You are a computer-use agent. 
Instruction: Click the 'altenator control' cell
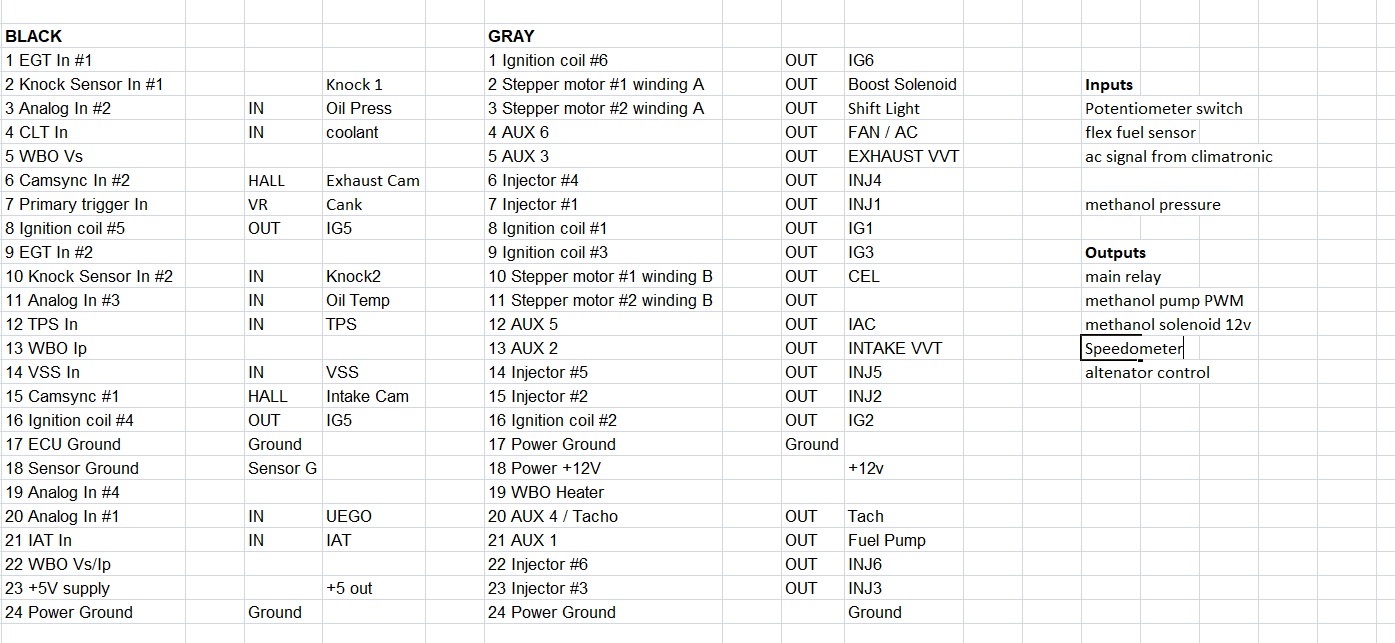pyautogui.click(x=1147, y=372)
